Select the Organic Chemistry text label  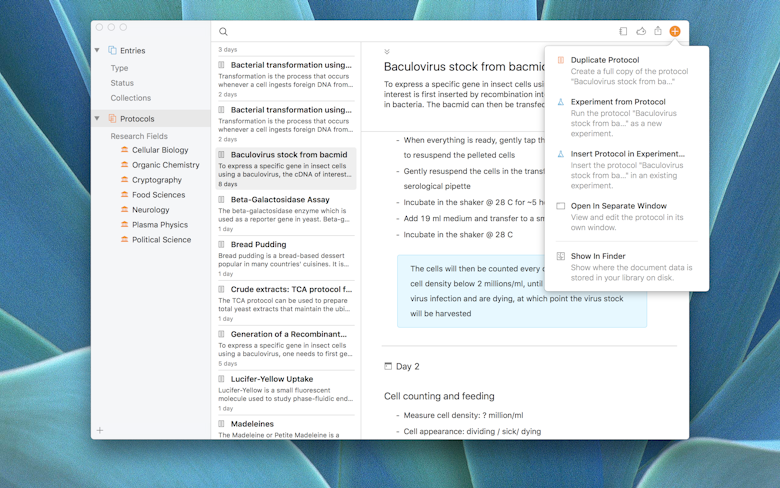166,165
